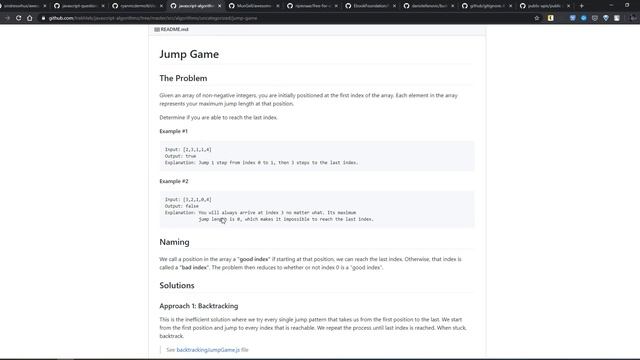Image resolution: width=640 pixels, height=360 pixels.
Task: Switch to the javascript-questions tab
Action: [79, 6]
